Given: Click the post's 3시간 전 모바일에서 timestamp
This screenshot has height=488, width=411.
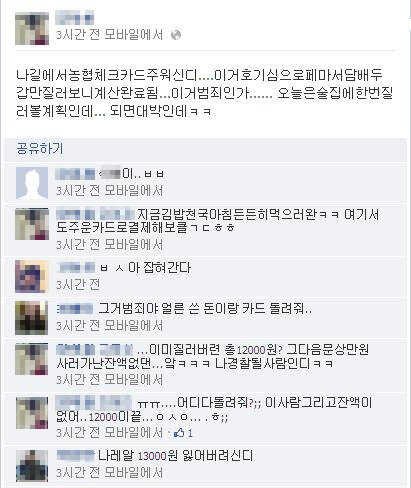Looking at the screenshot, I should (x=109, y=34).
